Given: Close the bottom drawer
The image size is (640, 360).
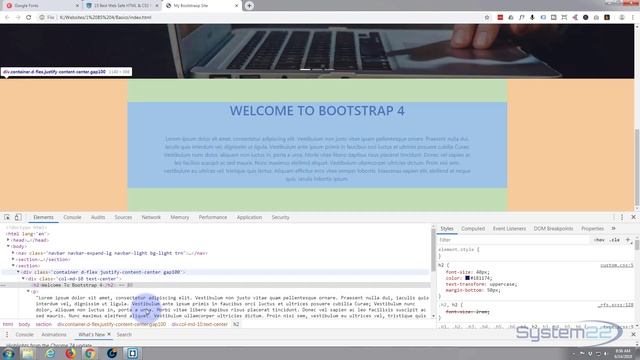Looking at the screenshot, I should [x=633, y=334].
